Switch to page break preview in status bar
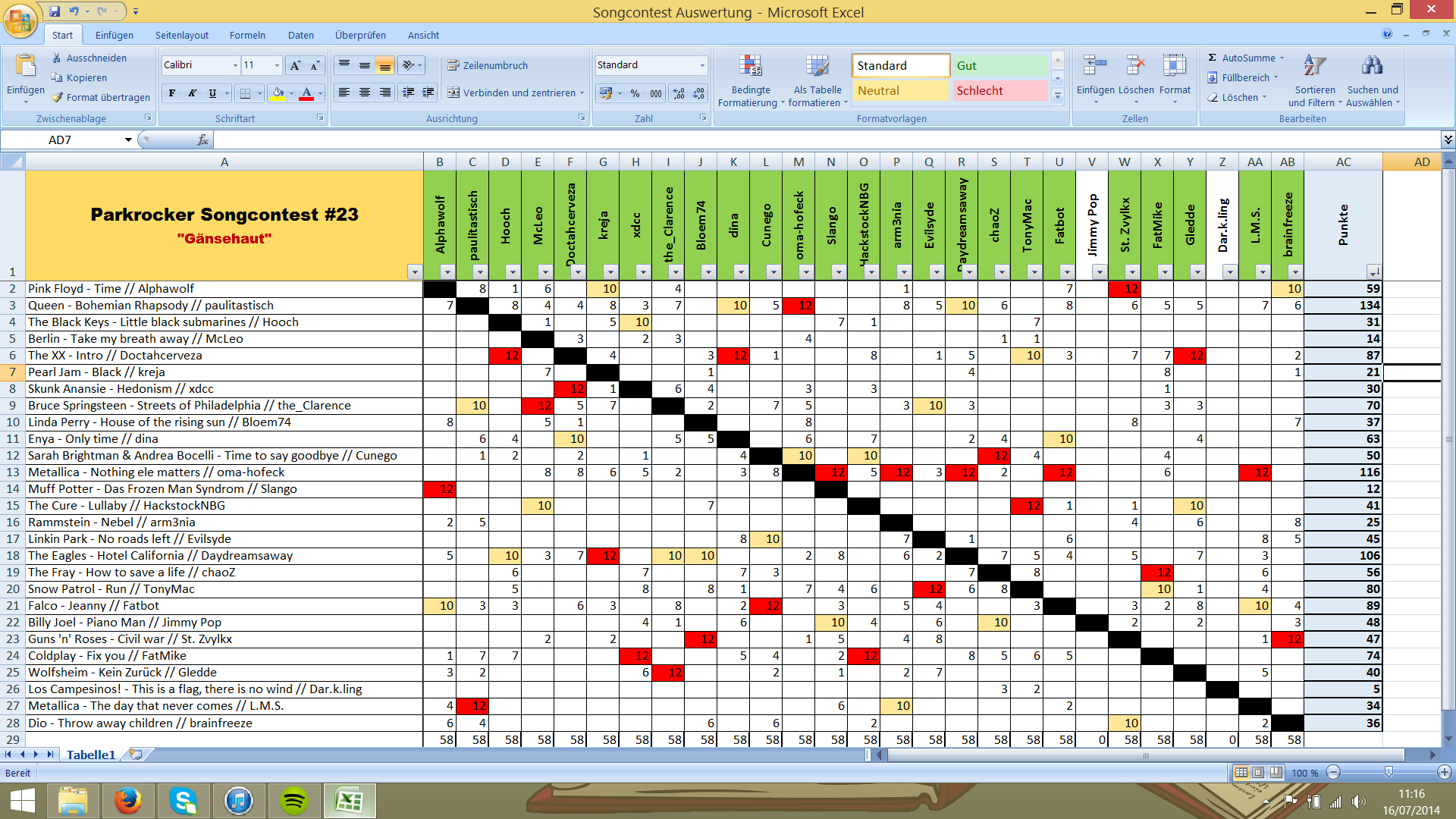The width and height of the screenshot is (1456, 819). coord(1276,773)
